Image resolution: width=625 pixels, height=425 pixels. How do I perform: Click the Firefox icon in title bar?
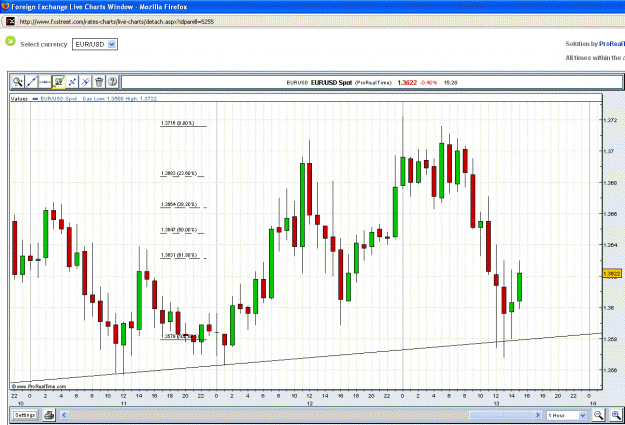(x=5, y=6)
